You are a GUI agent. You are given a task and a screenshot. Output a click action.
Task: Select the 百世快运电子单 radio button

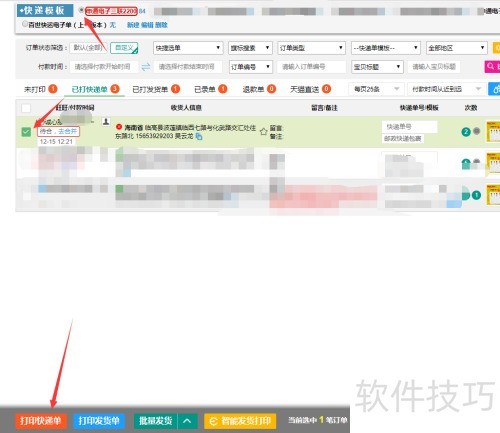(x=25, y=24)
